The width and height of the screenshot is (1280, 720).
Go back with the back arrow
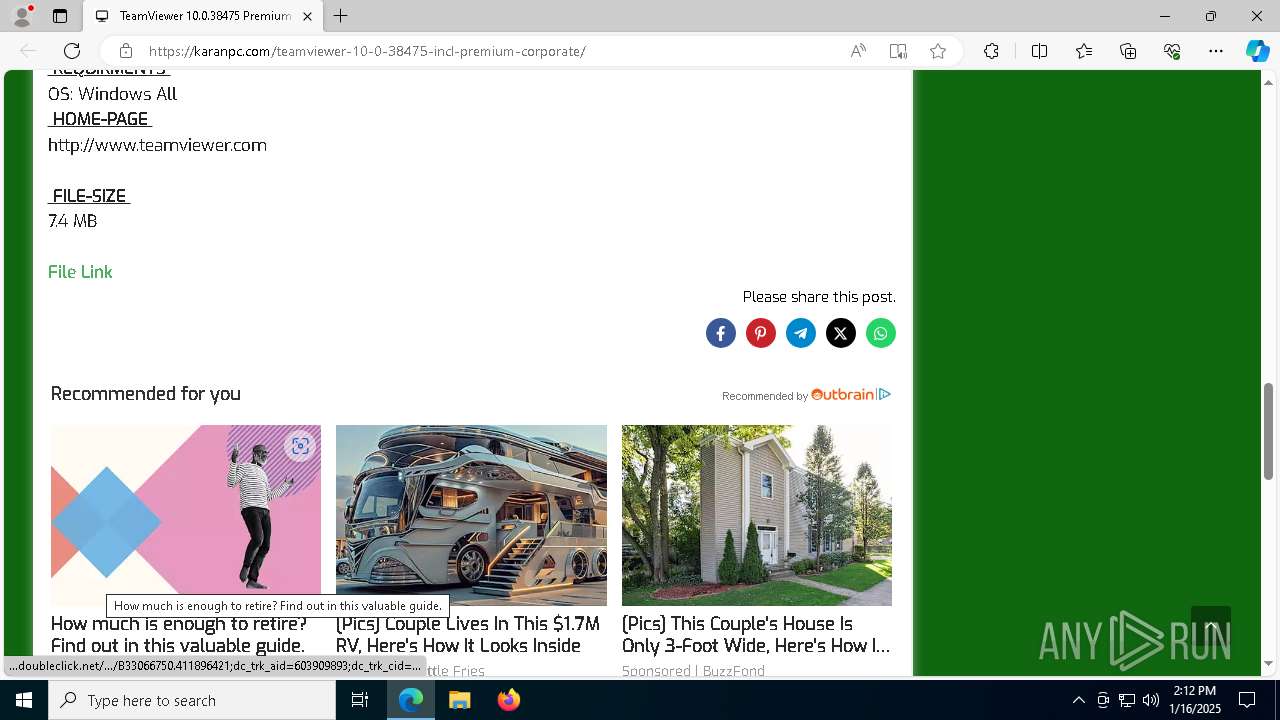[28, 51]
